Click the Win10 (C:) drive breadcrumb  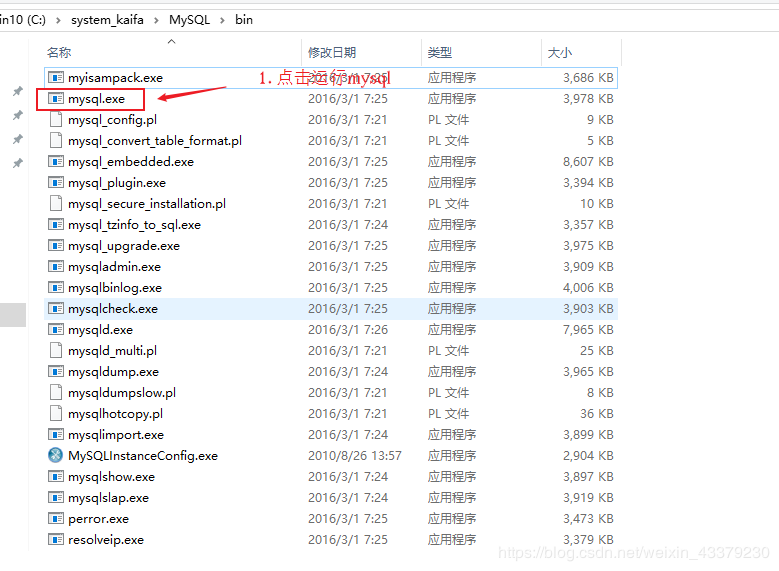[x=23, y=20]
